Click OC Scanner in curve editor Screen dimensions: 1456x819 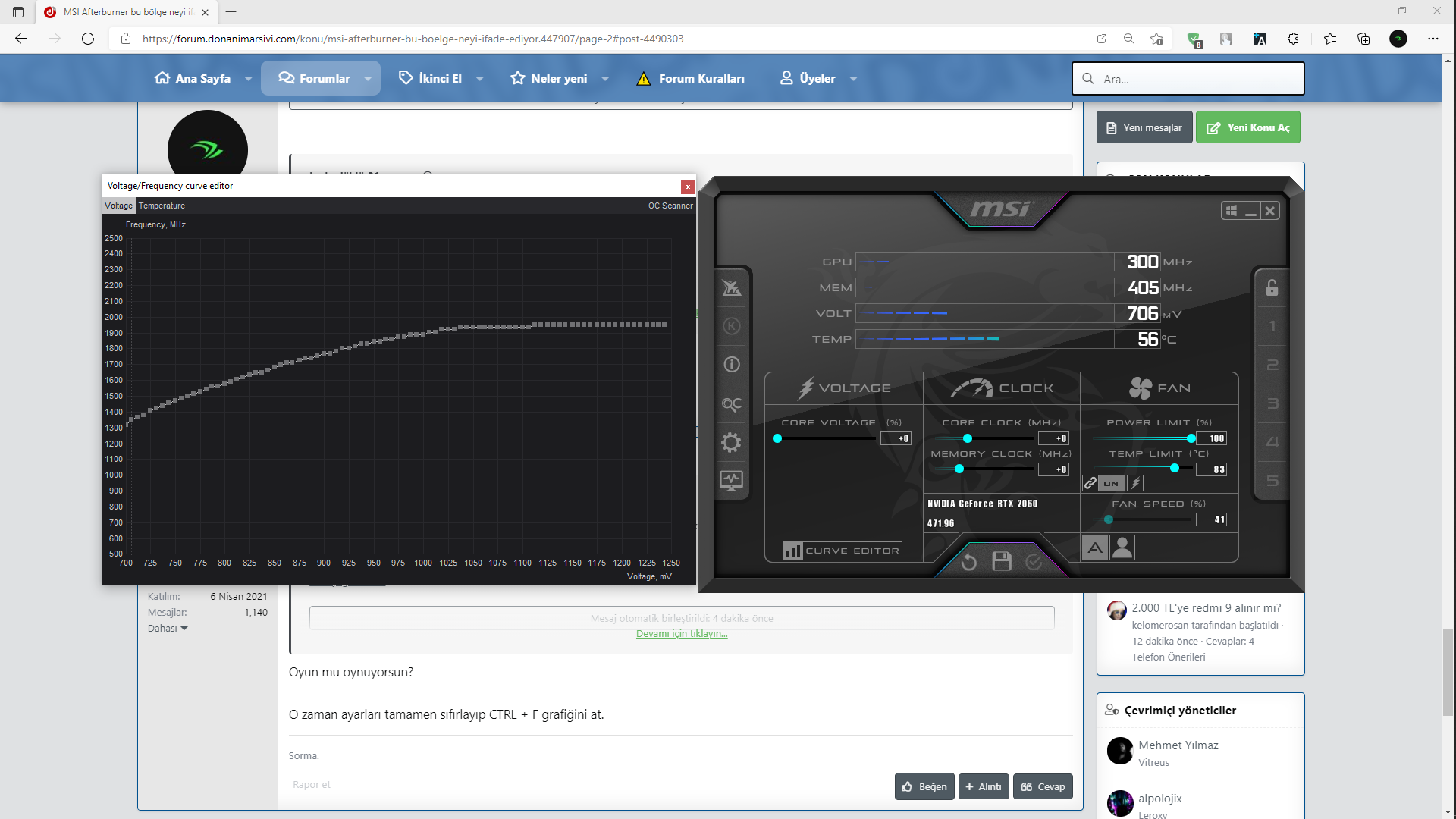coord(670,206)
